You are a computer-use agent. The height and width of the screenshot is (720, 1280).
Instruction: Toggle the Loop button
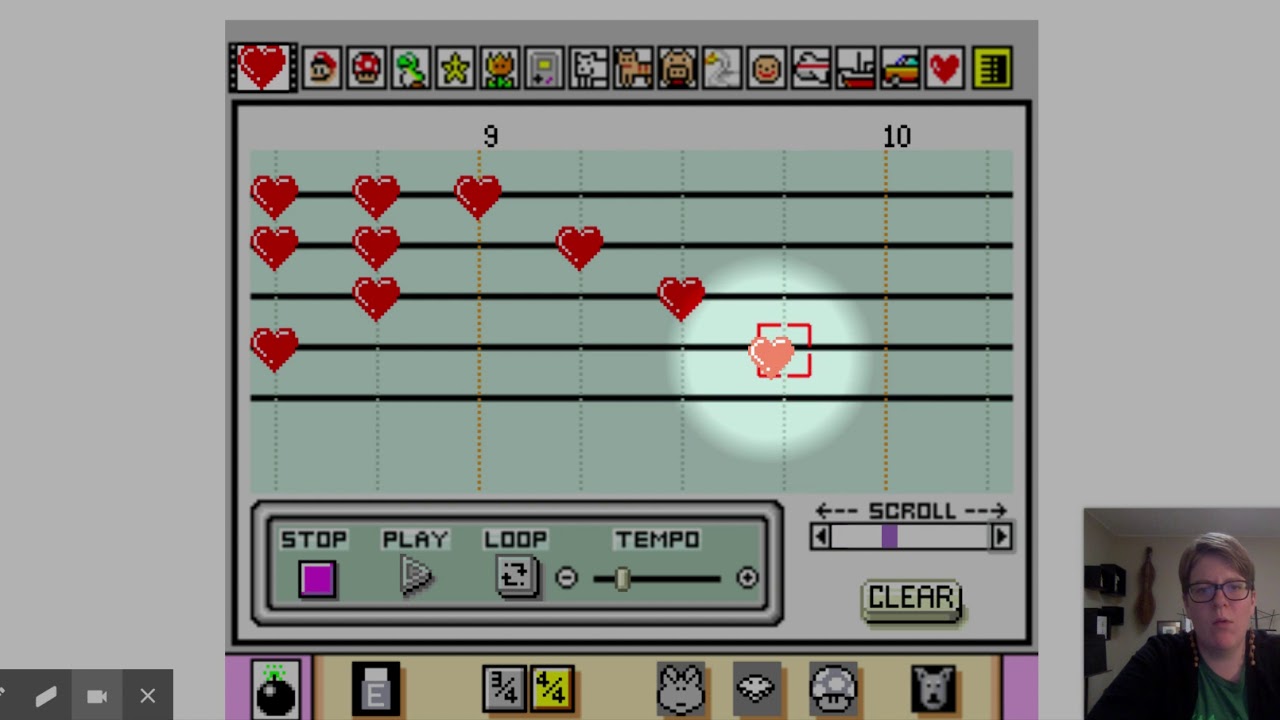[x=516, y=577]
